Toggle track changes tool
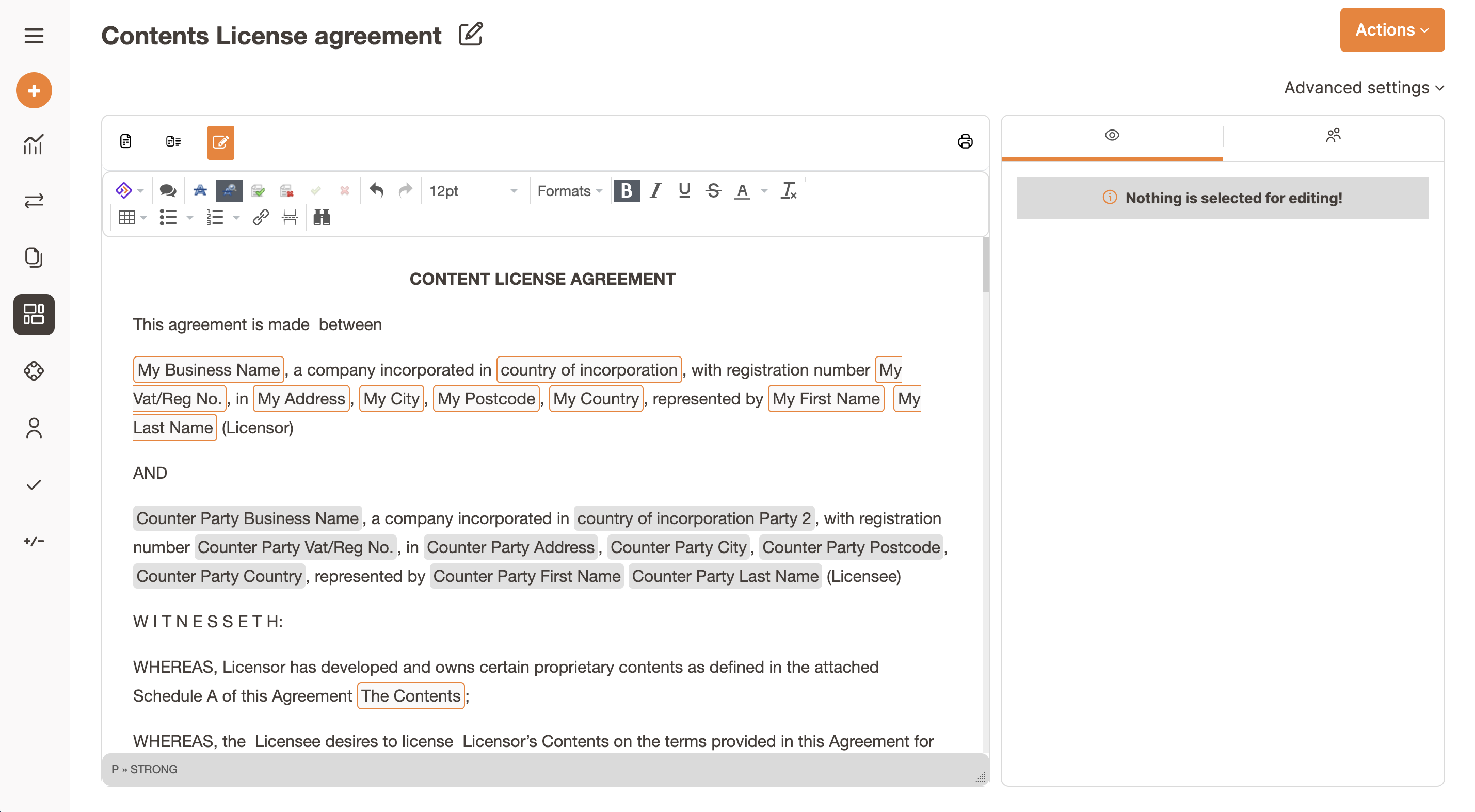The width and height of the screenshot is (1475, 812). (200, 190)
